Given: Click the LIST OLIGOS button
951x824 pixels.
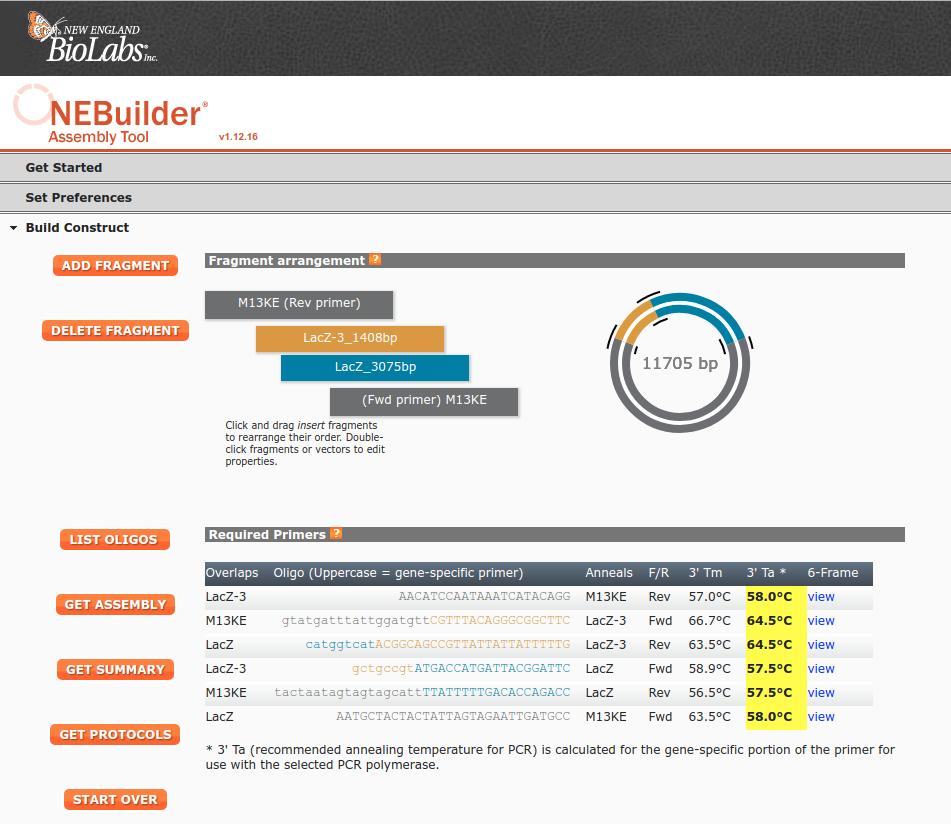Looking at the screenshot, I should coord(114,539).
